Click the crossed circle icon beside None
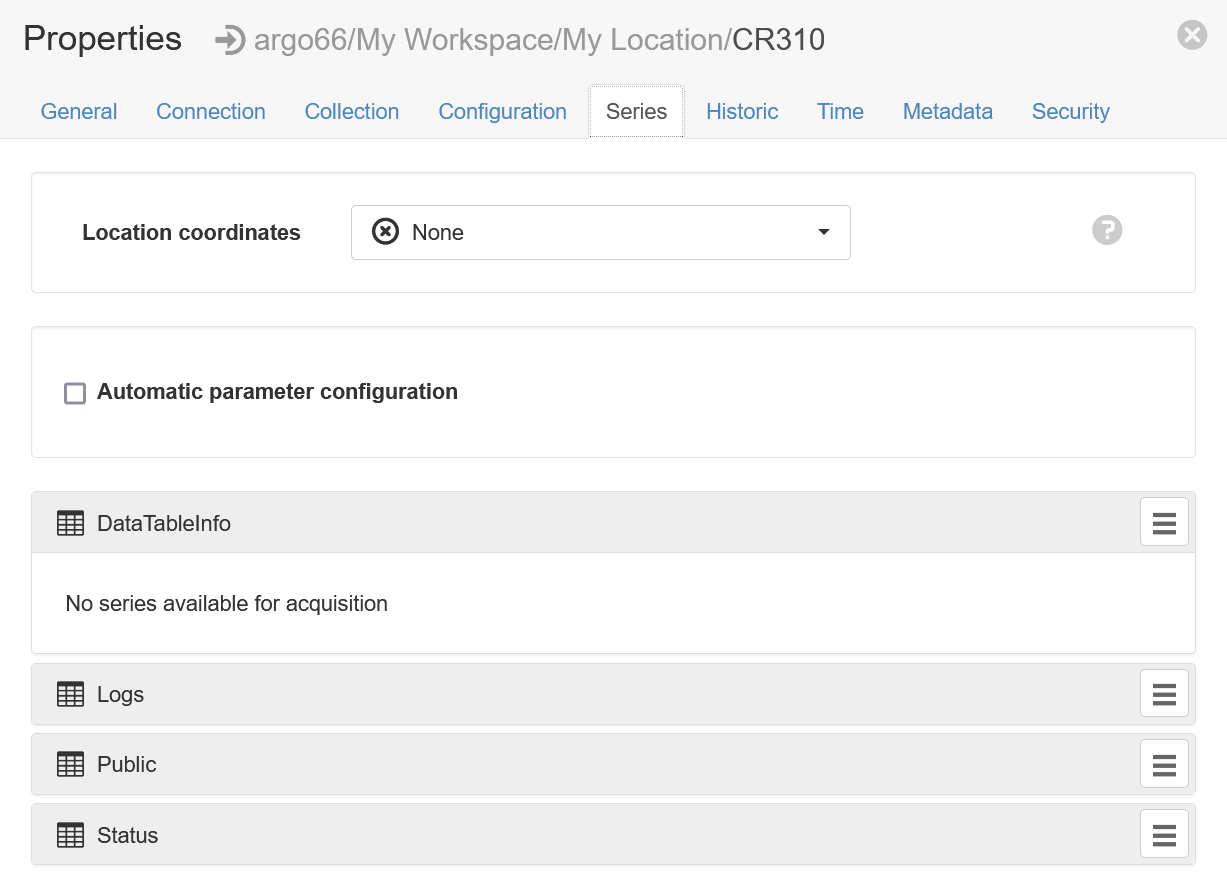The width and height of the screenshot is (1227, 888). 385,232
